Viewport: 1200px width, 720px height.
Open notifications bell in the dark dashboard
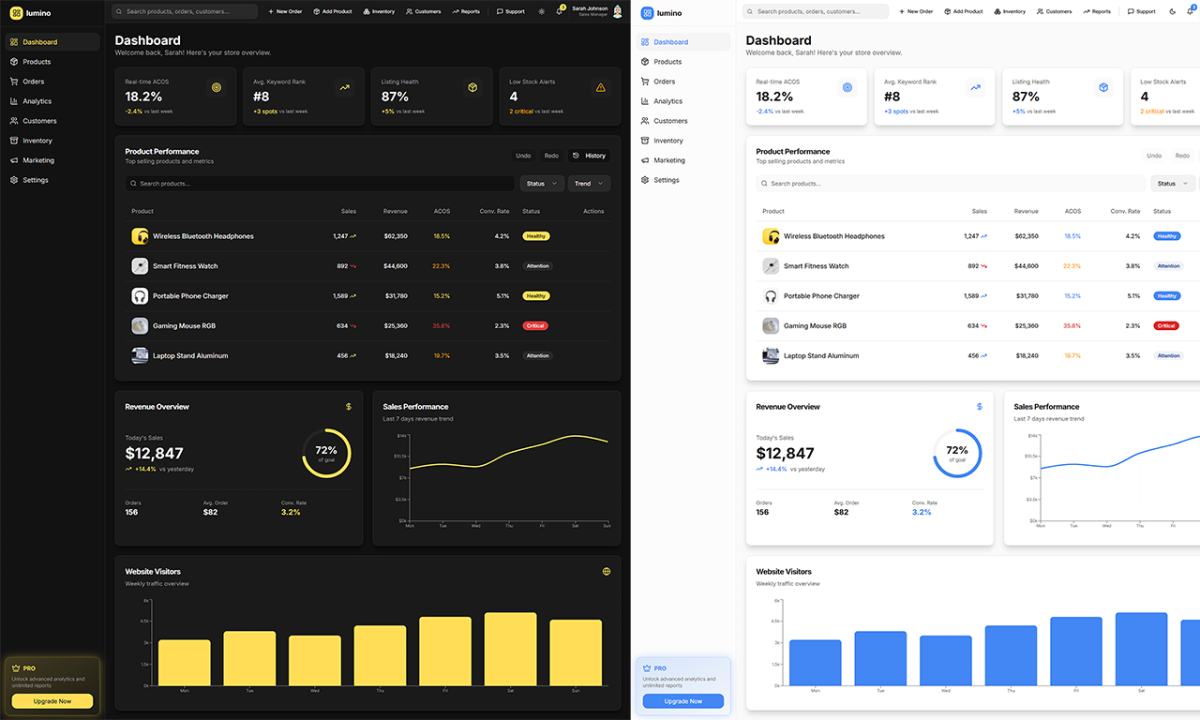tap(560, 11)
